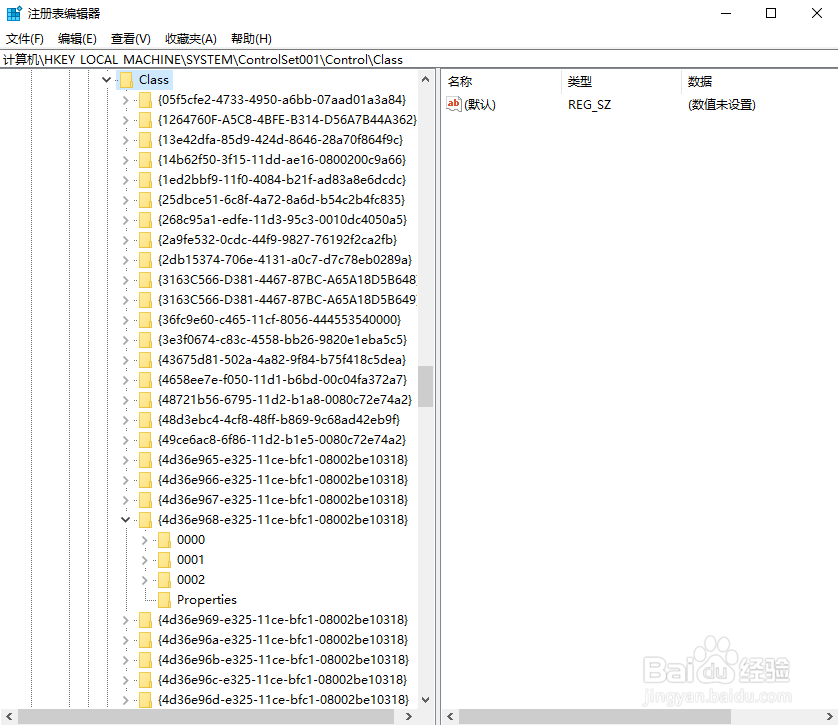Select the {4d36e96d-e325-11ce-bfc1-08002be10318} key
This screenshot has height=725, width=838.
[x=283, y=699]
